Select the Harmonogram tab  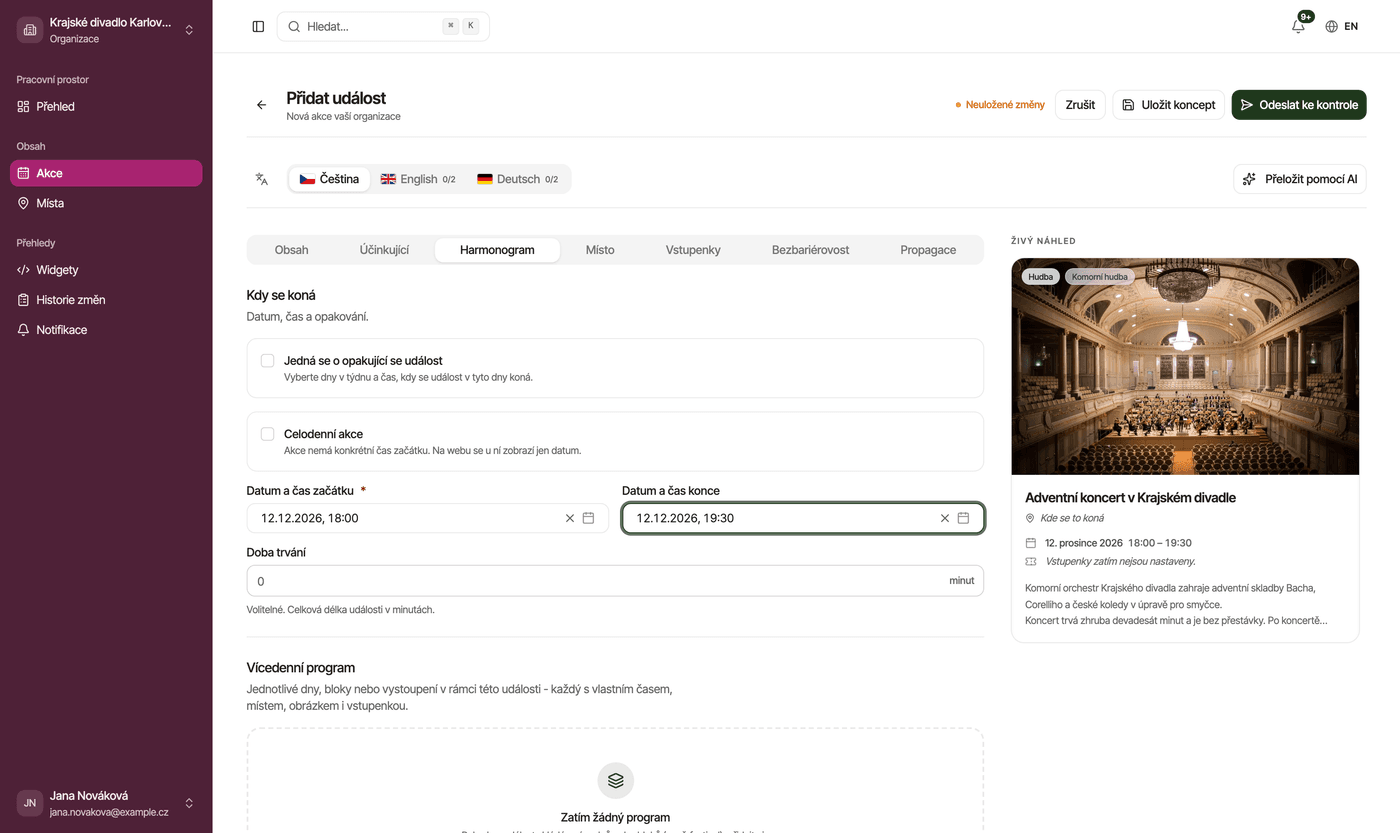(497, 250)
